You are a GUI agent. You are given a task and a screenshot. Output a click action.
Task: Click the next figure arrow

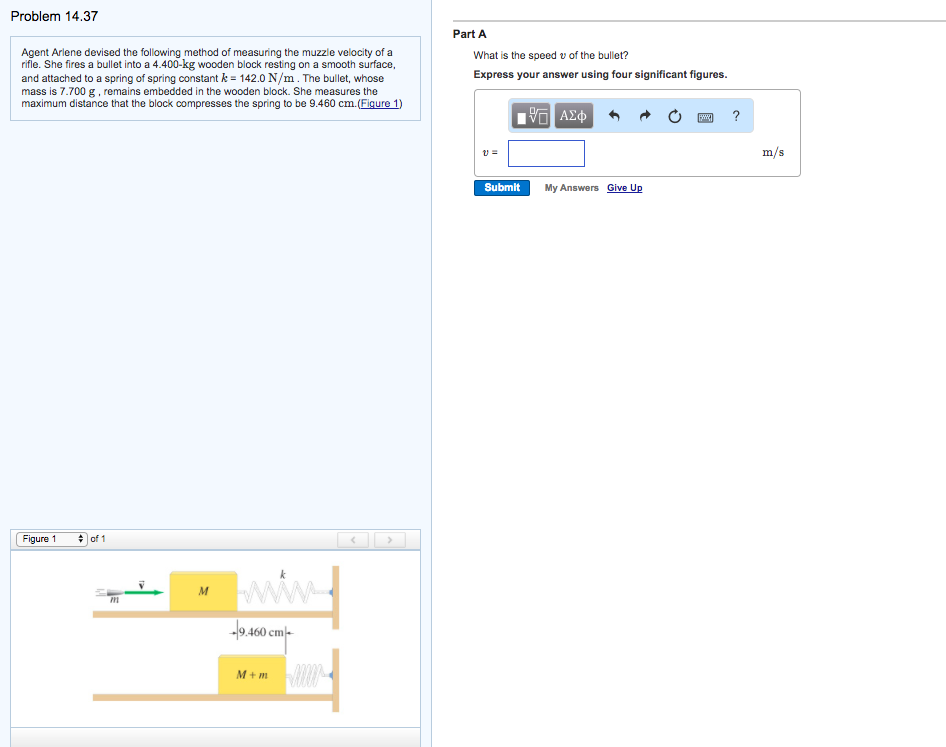click(x=389, y=539)
